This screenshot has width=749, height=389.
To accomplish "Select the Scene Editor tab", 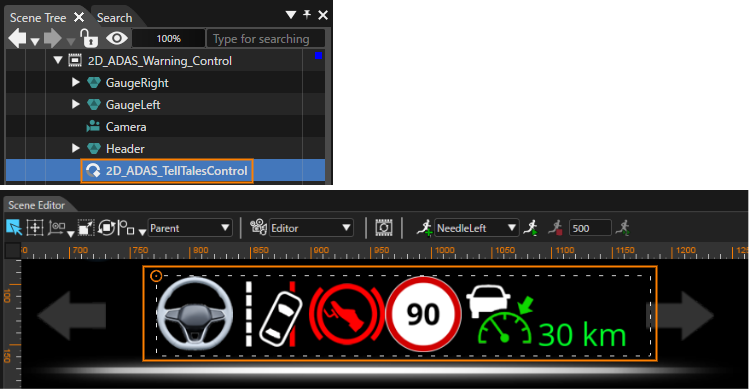I will point(36,205).
